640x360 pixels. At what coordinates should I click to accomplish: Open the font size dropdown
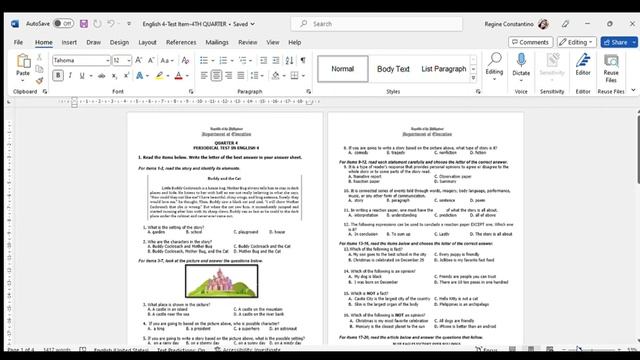pyautogui.click(x=129, y=60)
